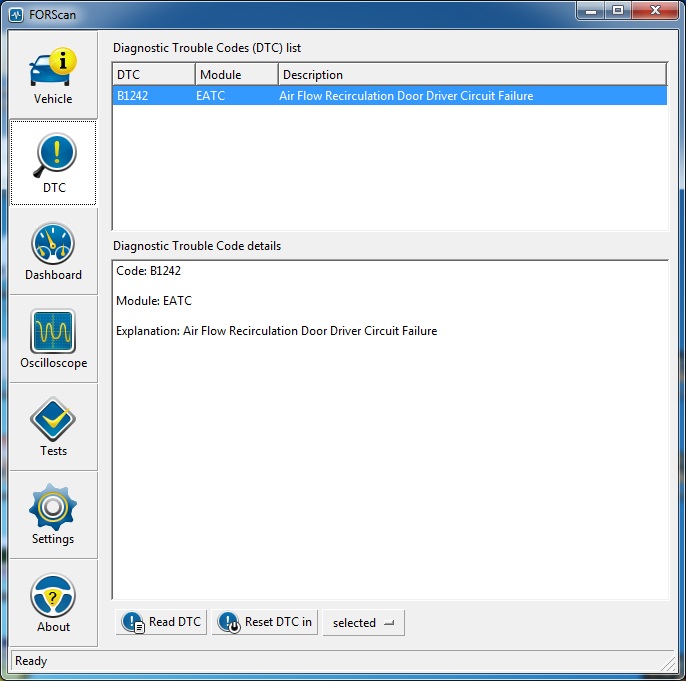Click the FORScan title bar app icon
The width and height of the screenshot is (686, 681).
[16, 15]
